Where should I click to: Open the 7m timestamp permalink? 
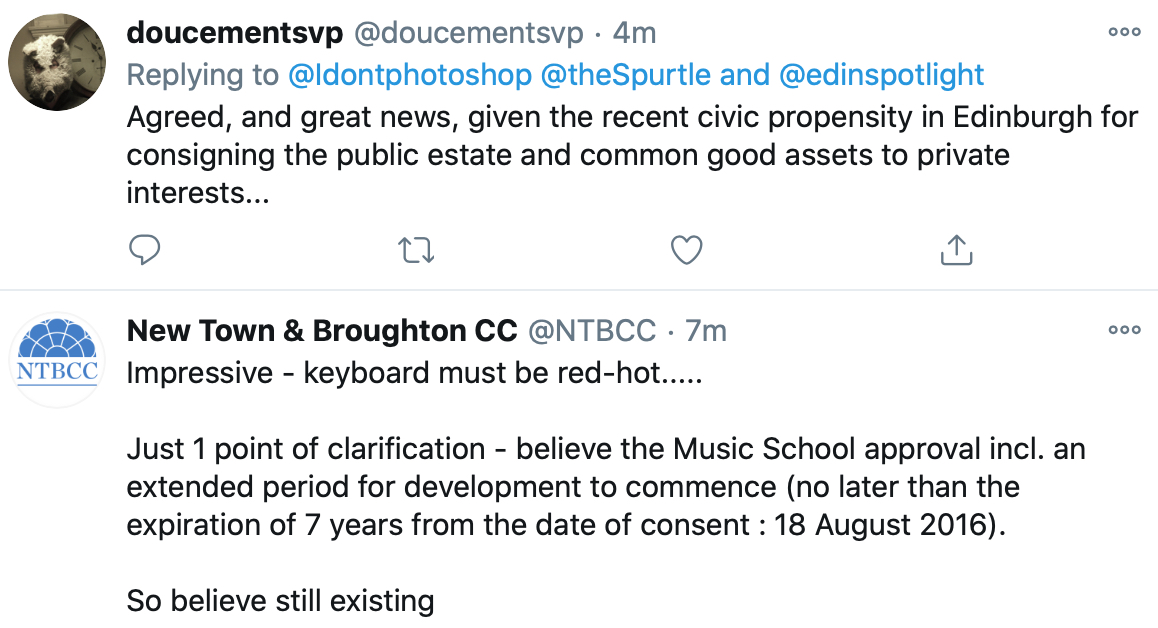click(x=706, y=331)
